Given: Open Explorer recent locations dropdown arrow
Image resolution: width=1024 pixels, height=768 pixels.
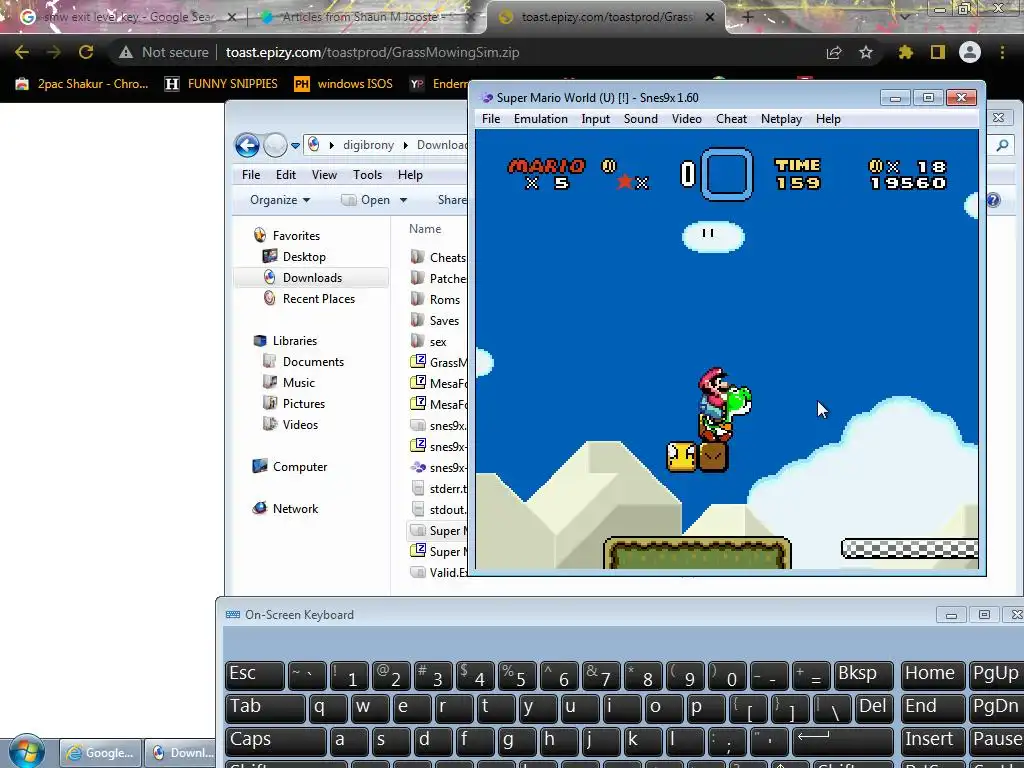Looking at the screenshot, I should pyautogui.click(x=295, y=145).
